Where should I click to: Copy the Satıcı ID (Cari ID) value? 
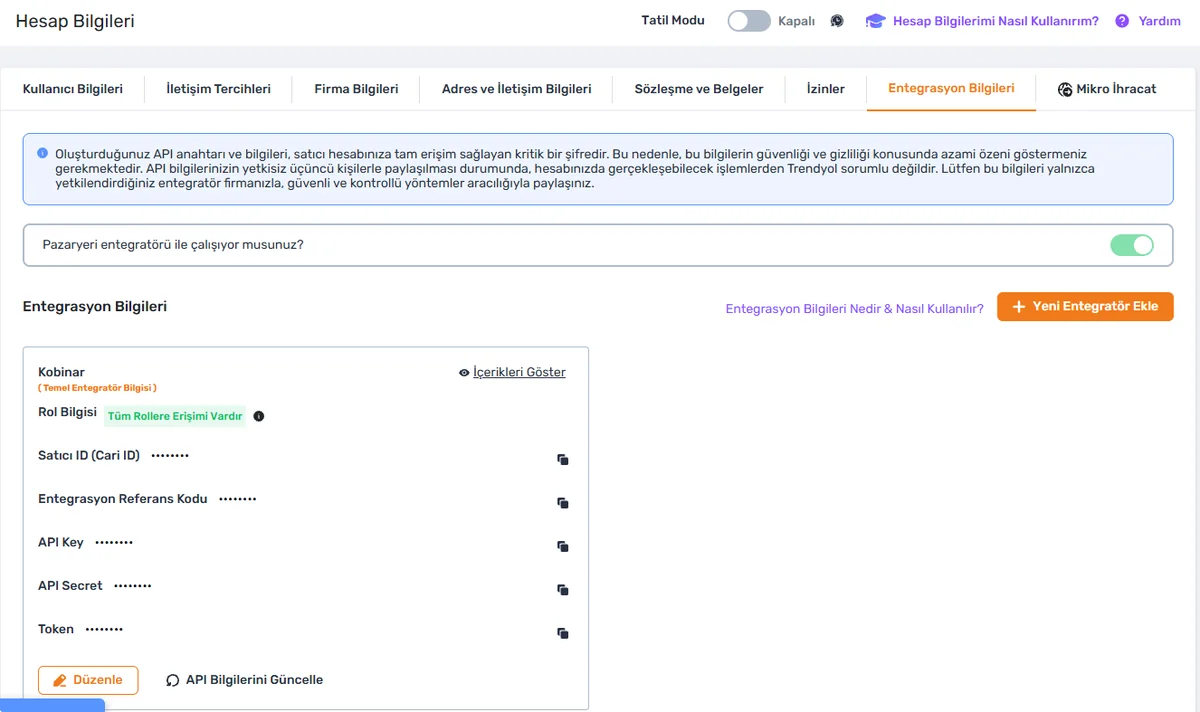[x=563, y=460]
